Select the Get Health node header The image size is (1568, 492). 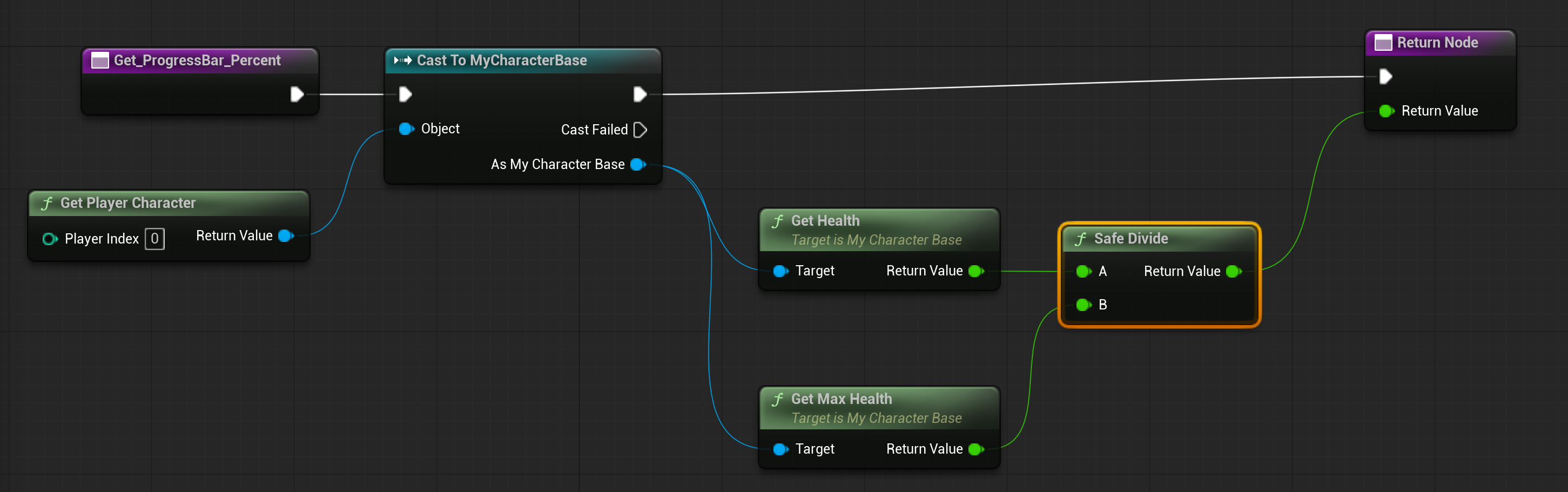point(879,230)
